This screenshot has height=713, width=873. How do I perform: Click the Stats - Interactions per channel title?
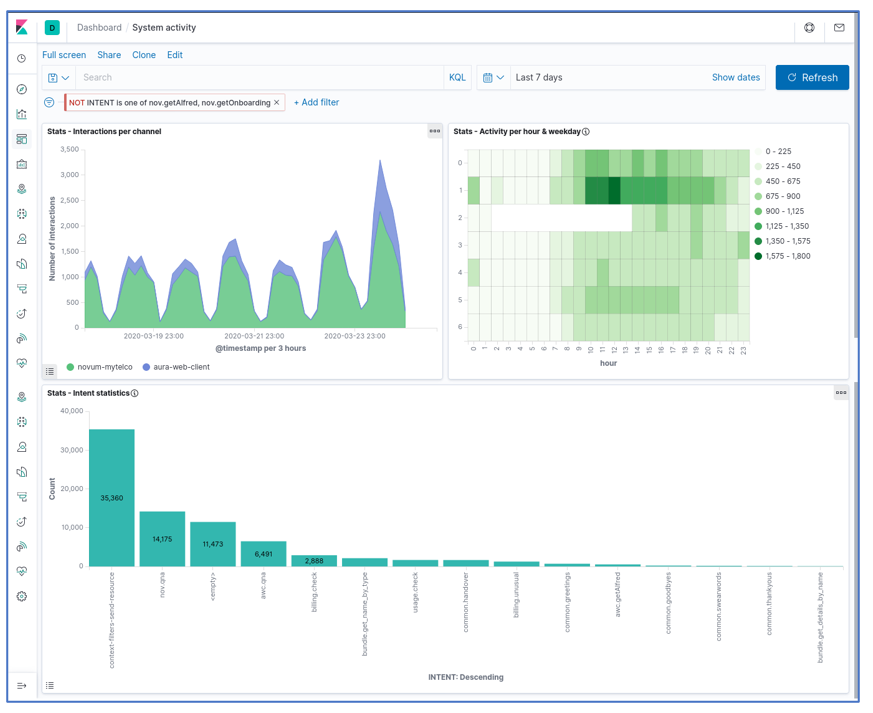(104, 132)
